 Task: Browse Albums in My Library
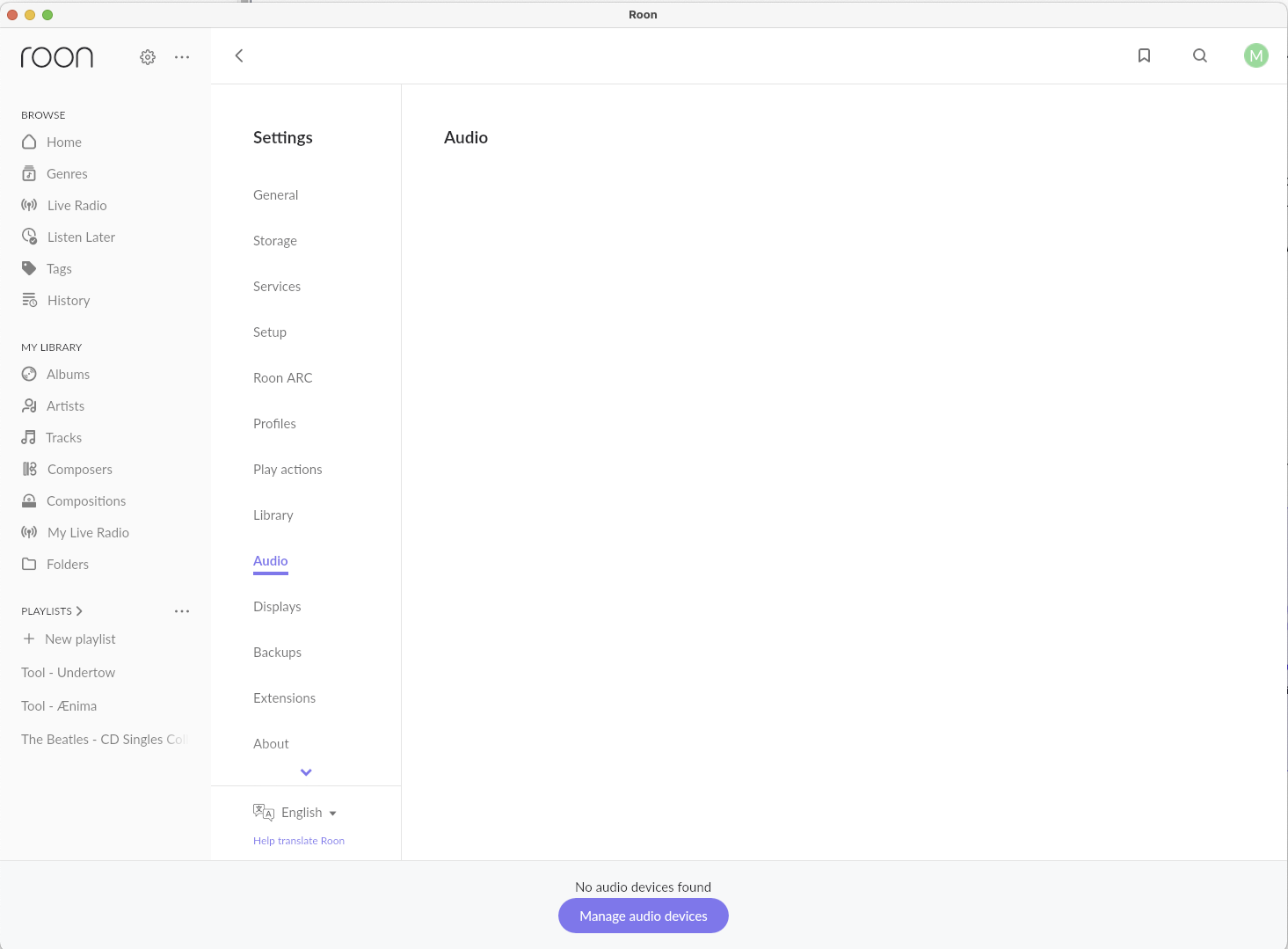[x=68, y=375]
